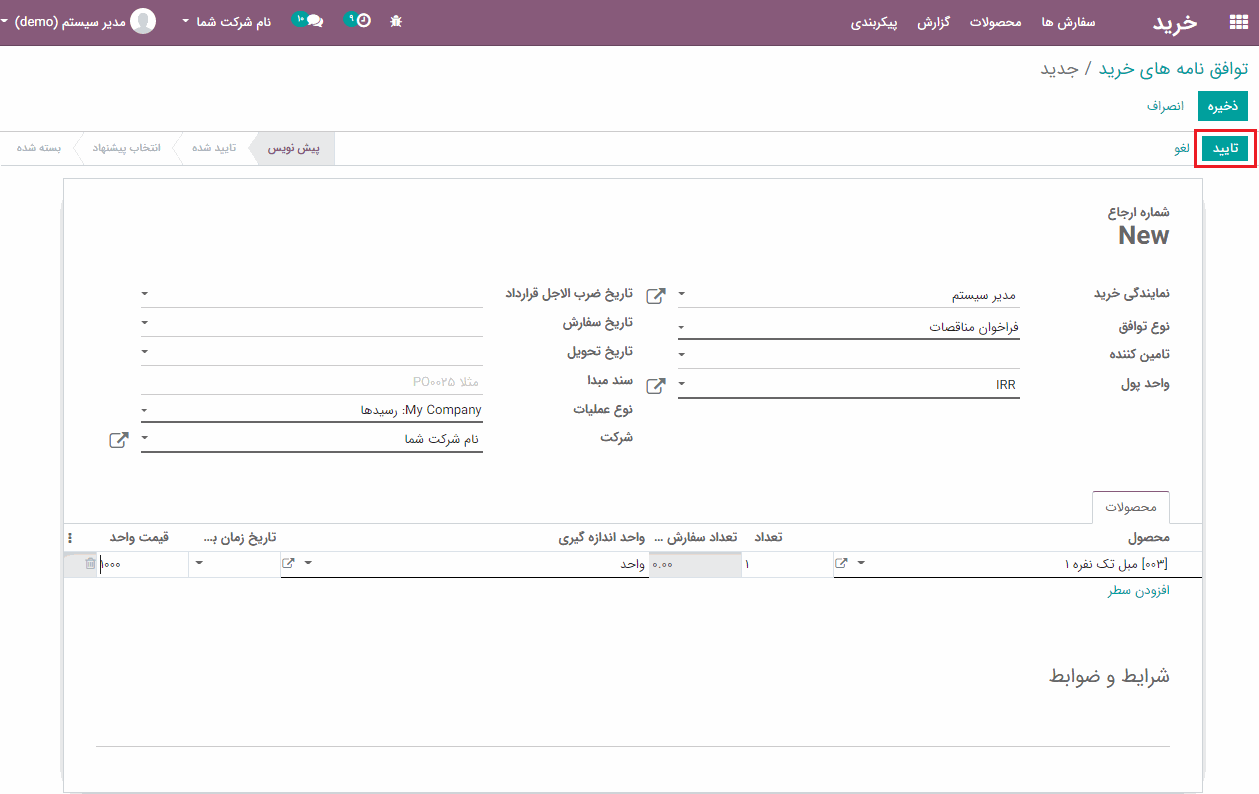Go to توافق نامه های خرید breadcrumb
Screen dimensions: 1259x794
tap(1173, 69)
